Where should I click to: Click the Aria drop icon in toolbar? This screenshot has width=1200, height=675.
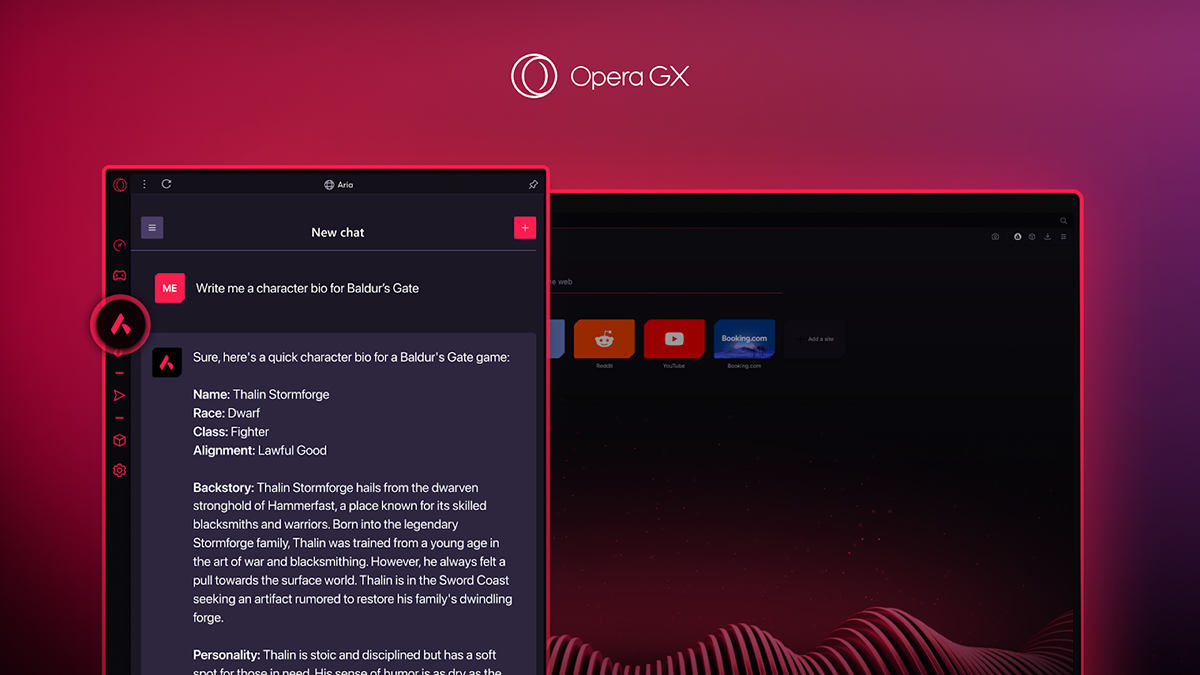[x=1018, y=236]
